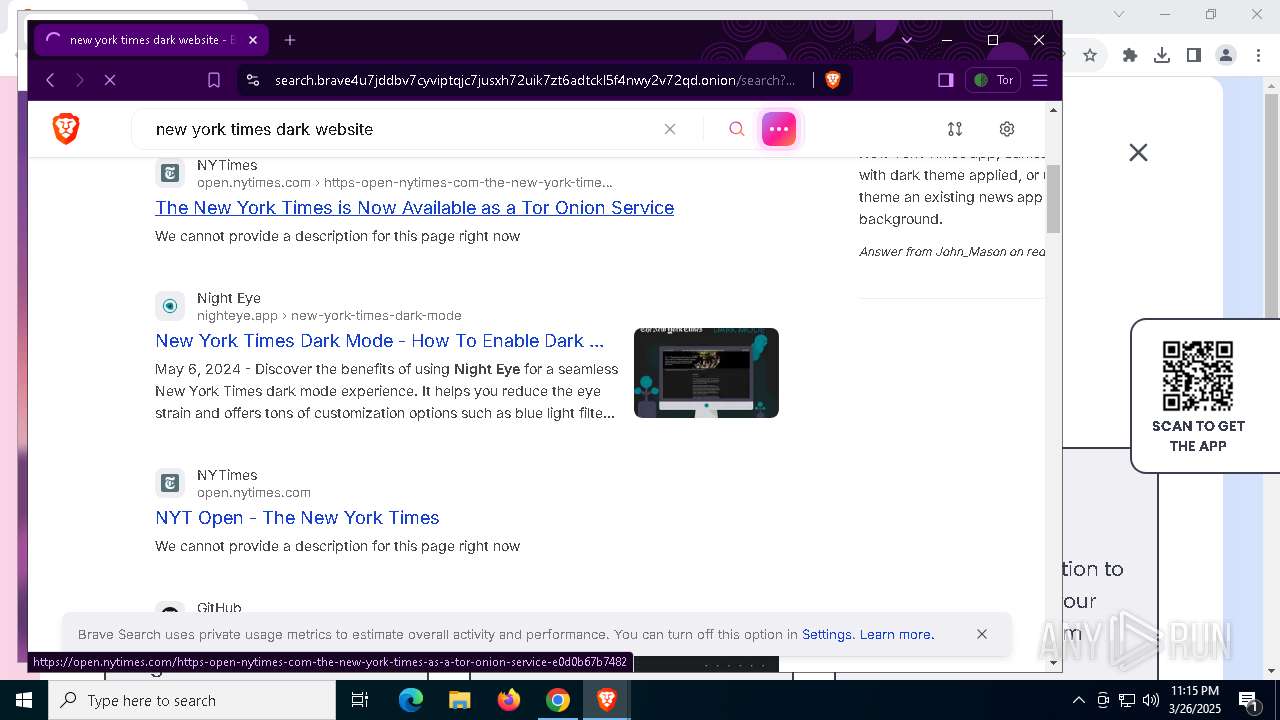Image resolution: width=1280 pixels, height=720 pixels.
Task: Open the pink AI chat bubble button
Action: click(x=779, y=129)
